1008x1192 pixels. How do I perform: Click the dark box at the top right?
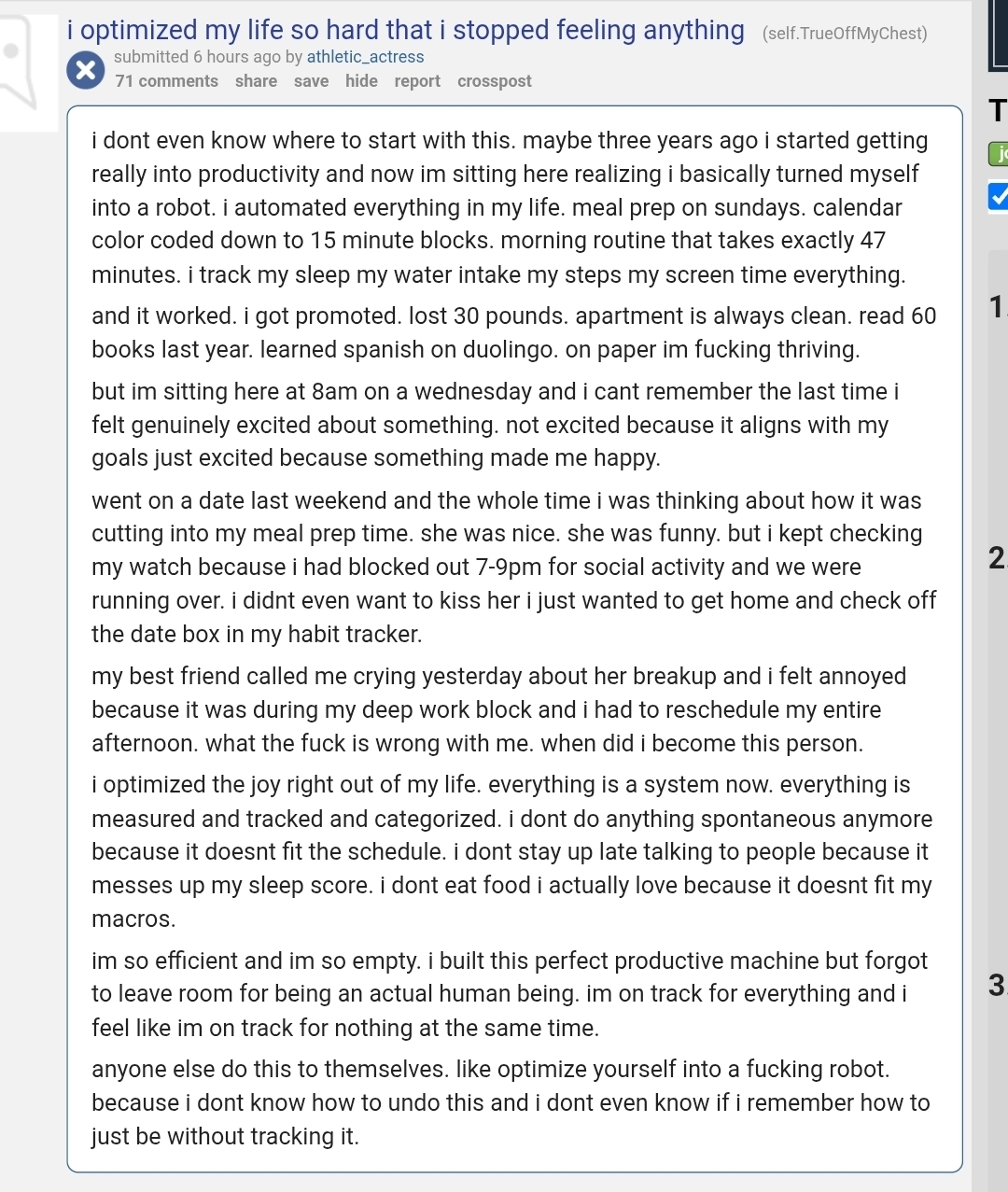(999, 37)
